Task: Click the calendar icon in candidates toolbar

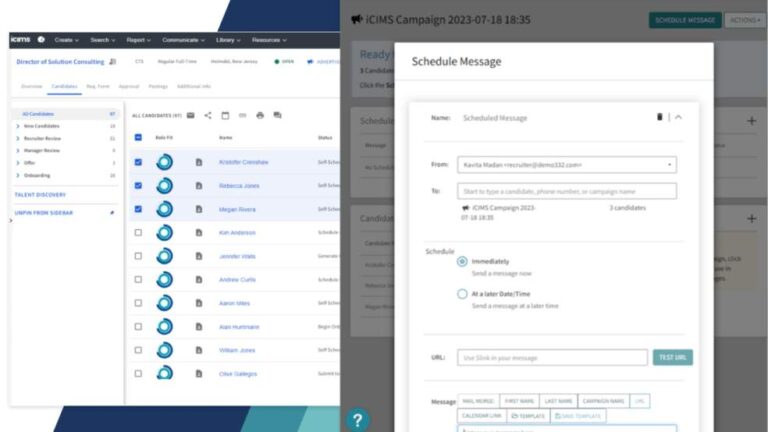Action: tap(225, 115)
